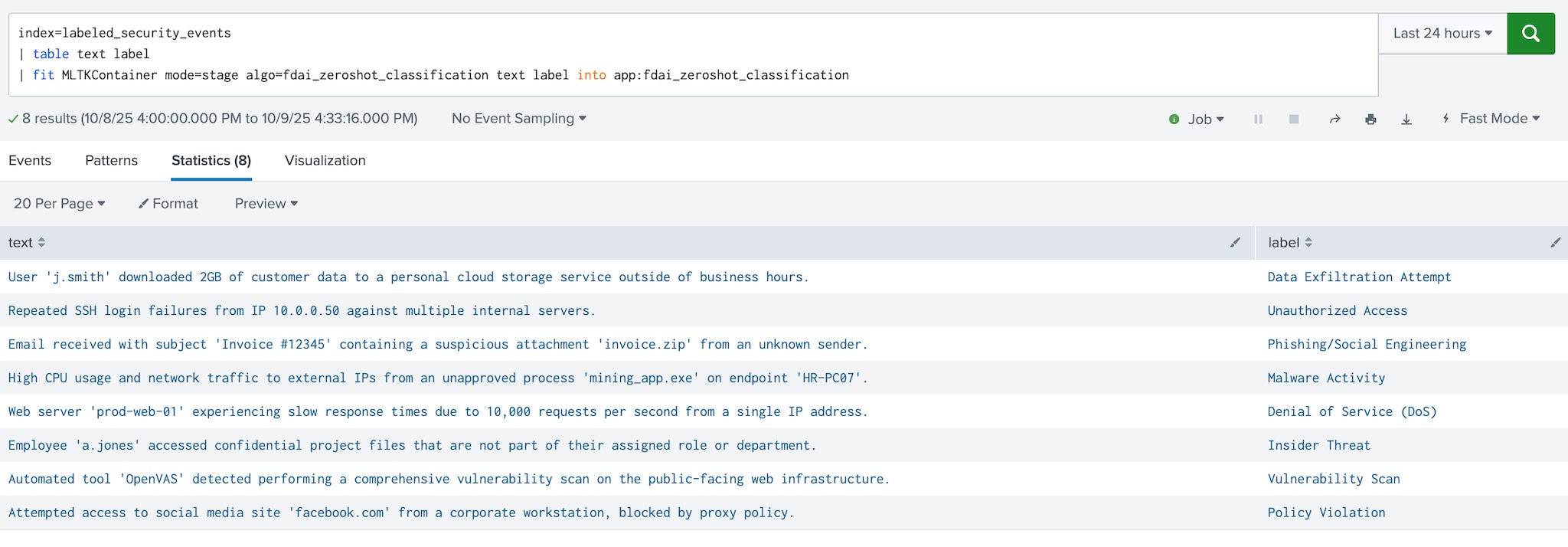Edit the text column with pencil icon
Image resolution: width=1568 pixels, height=547 pixels.
click(x=1235, y=243)
